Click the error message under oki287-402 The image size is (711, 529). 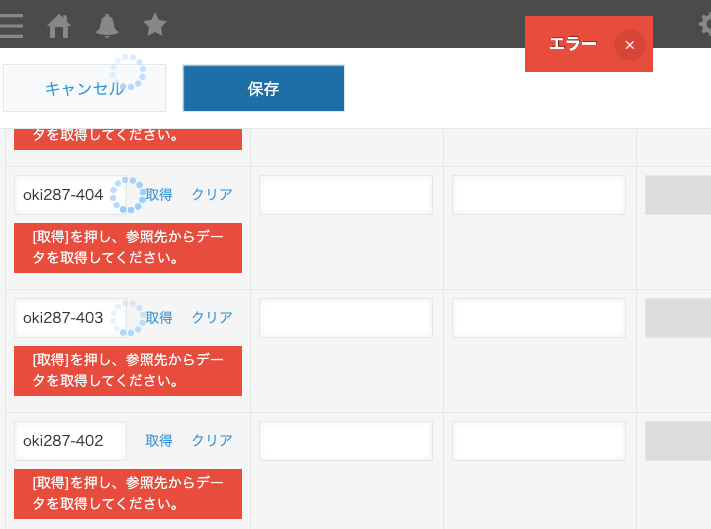coord(128,494)
